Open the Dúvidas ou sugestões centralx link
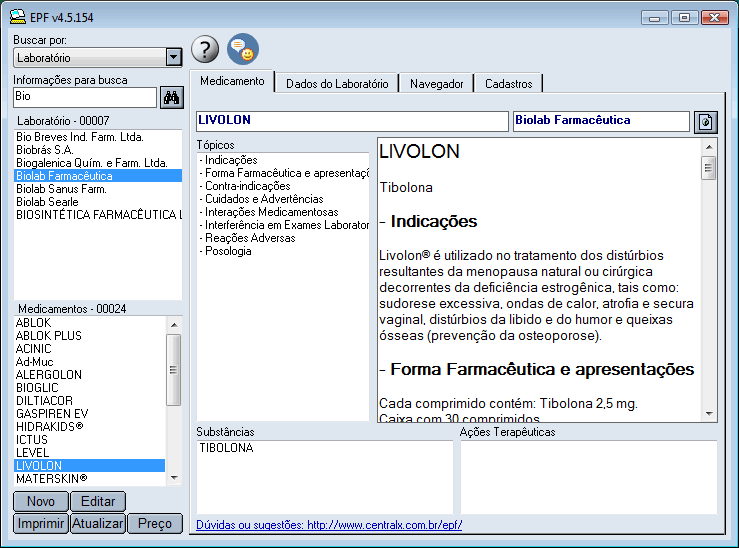This screenshot has width=739, height=548. (329, 524)
